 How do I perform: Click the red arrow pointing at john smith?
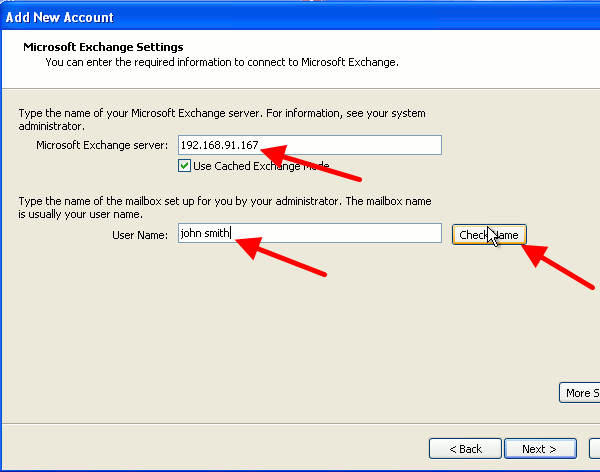(x=285, y=255)
